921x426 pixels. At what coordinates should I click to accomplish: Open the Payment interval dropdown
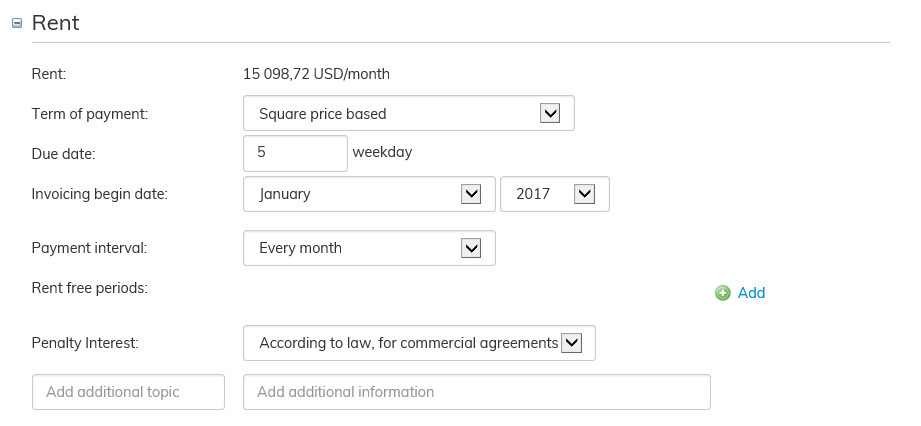[368, 248]
